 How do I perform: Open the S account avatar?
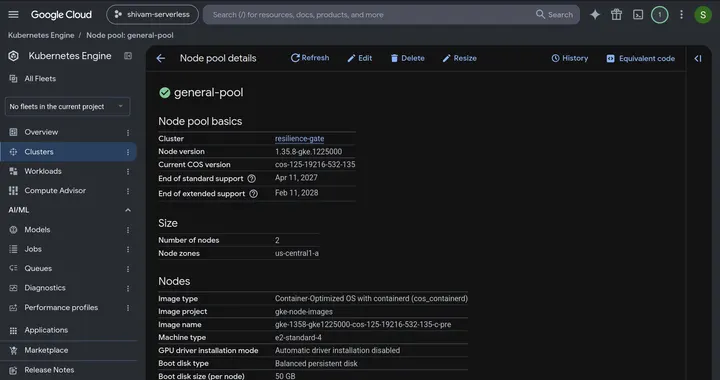click(703, 15)
